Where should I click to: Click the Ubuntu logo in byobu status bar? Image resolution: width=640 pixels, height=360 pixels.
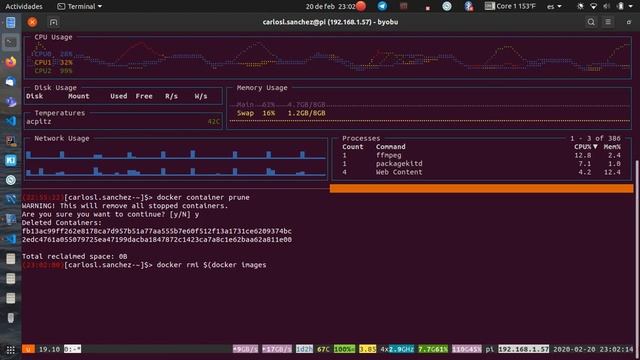[x=28, y=349]
